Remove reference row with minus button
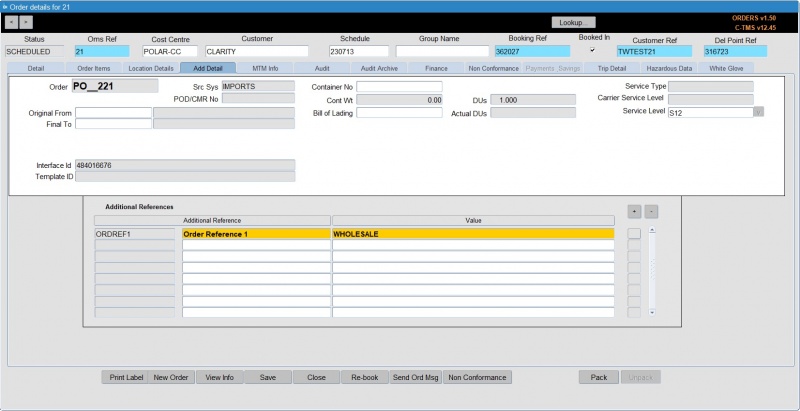This screenshot has width=800, height=411. [651, 212]
